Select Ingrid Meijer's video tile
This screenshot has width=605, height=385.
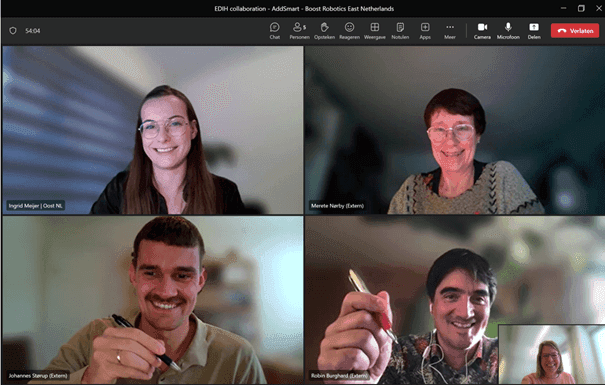point(153,130)
